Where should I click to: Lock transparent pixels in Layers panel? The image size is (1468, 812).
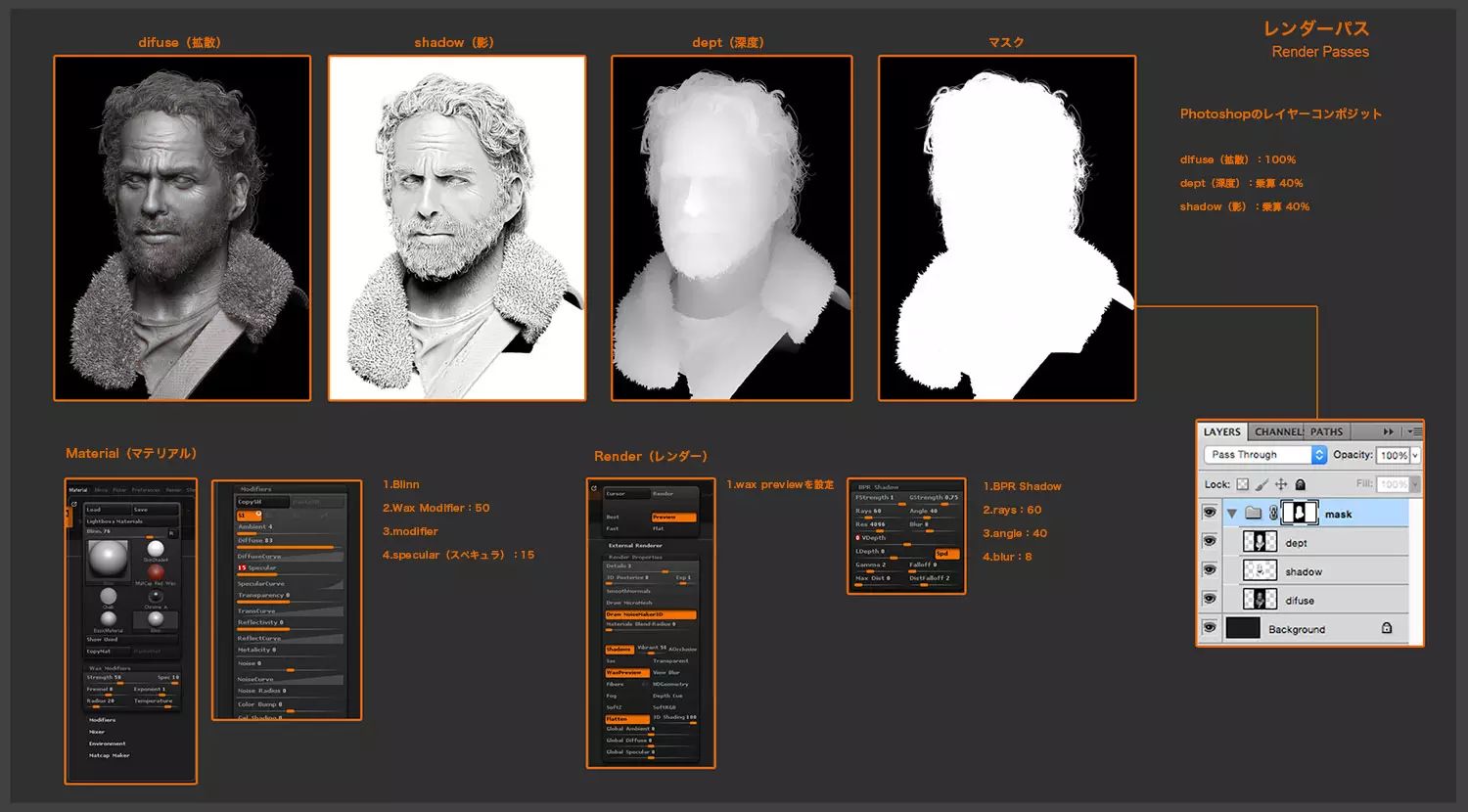click(x=1243, y=484)
